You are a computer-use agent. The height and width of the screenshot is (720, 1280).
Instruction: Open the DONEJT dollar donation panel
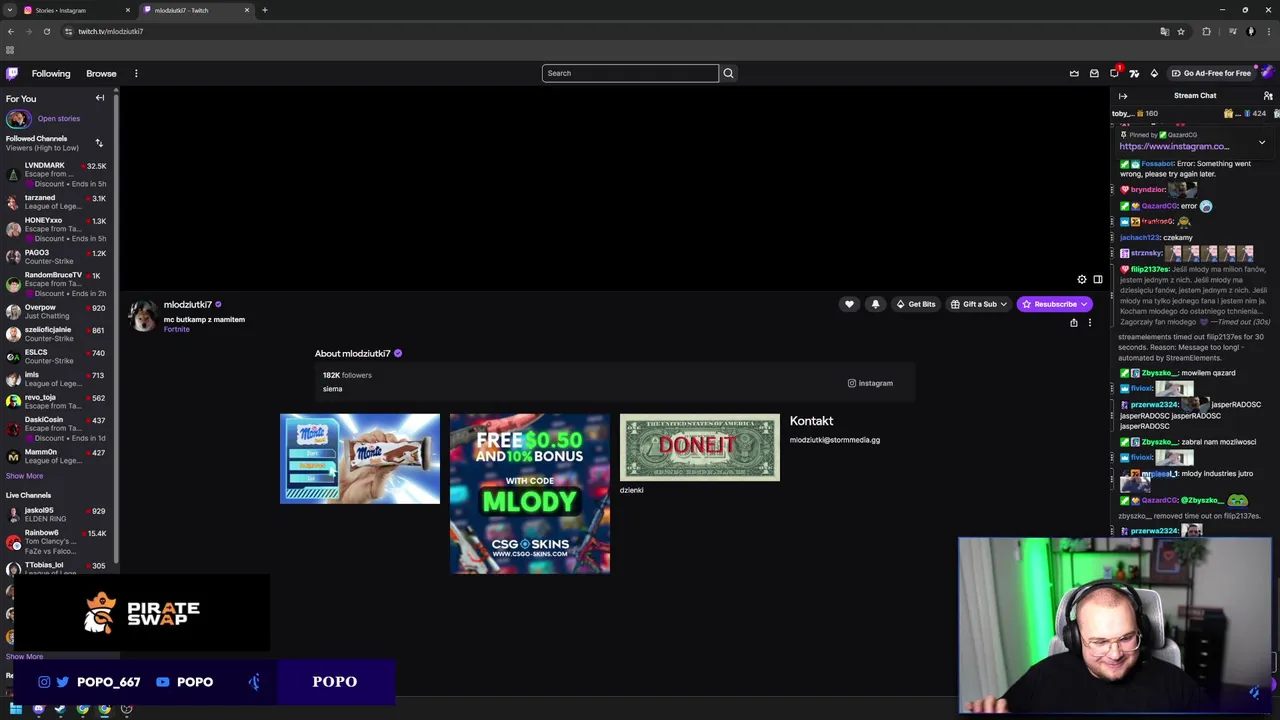(700, 448)
